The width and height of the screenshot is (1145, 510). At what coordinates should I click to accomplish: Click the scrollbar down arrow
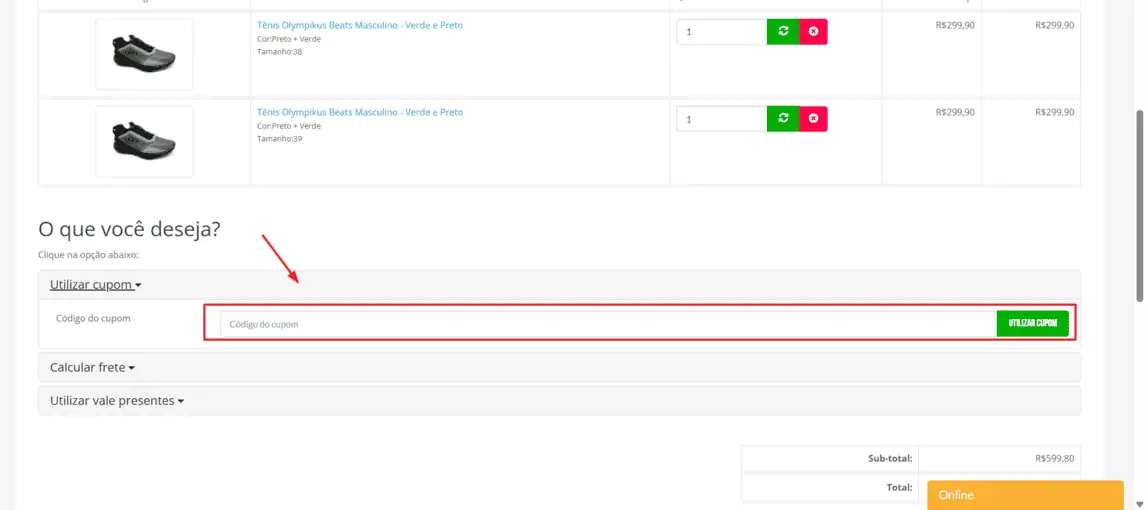pos(1138,503)
